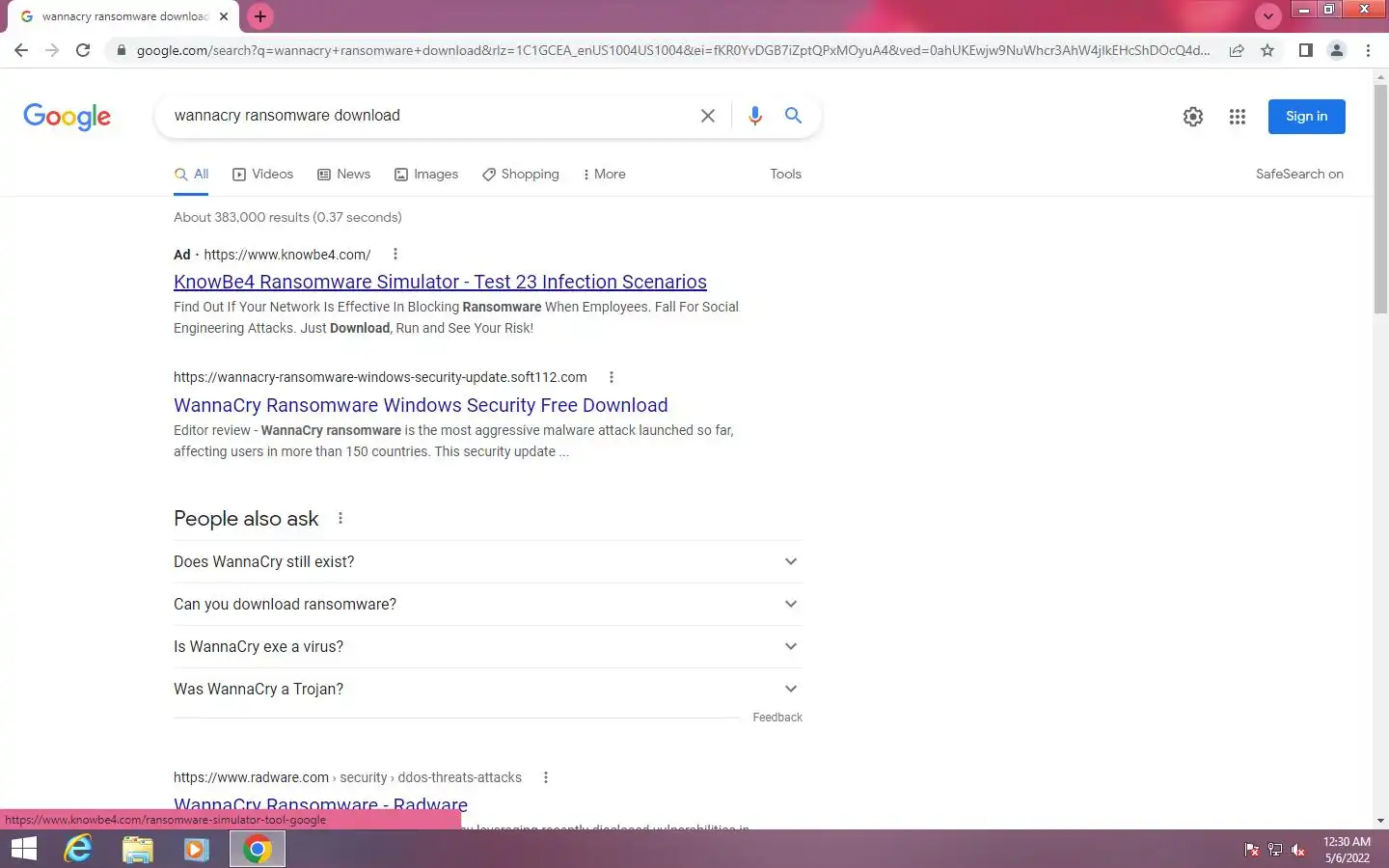Open Google quick settings gear

(1193, 117)
